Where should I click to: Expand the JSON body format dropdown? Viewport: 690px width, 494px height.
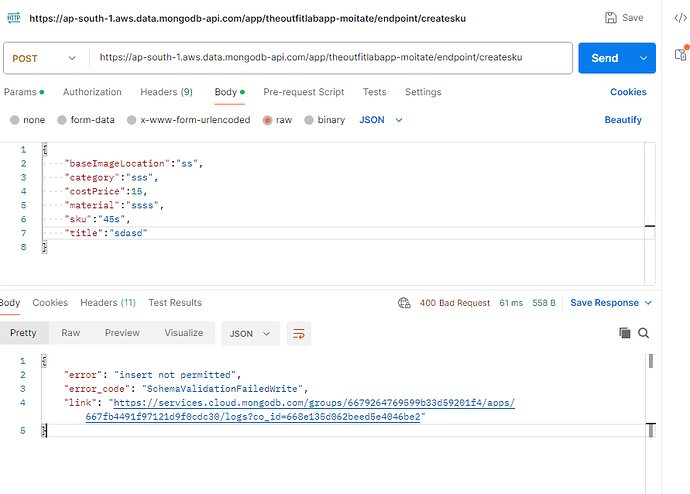[x=381, y=120]
